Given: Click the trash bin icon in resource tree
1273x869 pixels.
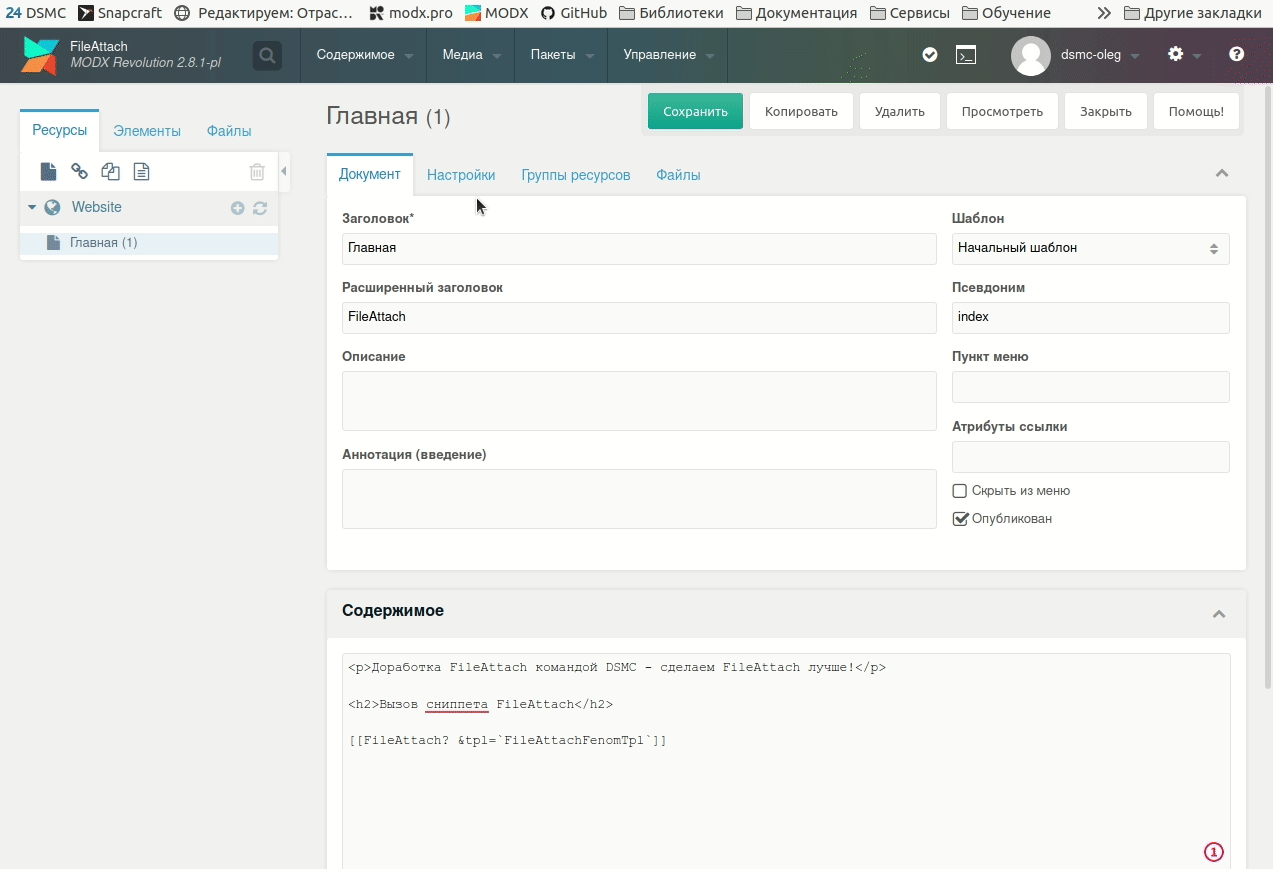Looking at the screenshot, I should [x=257, y=172].
